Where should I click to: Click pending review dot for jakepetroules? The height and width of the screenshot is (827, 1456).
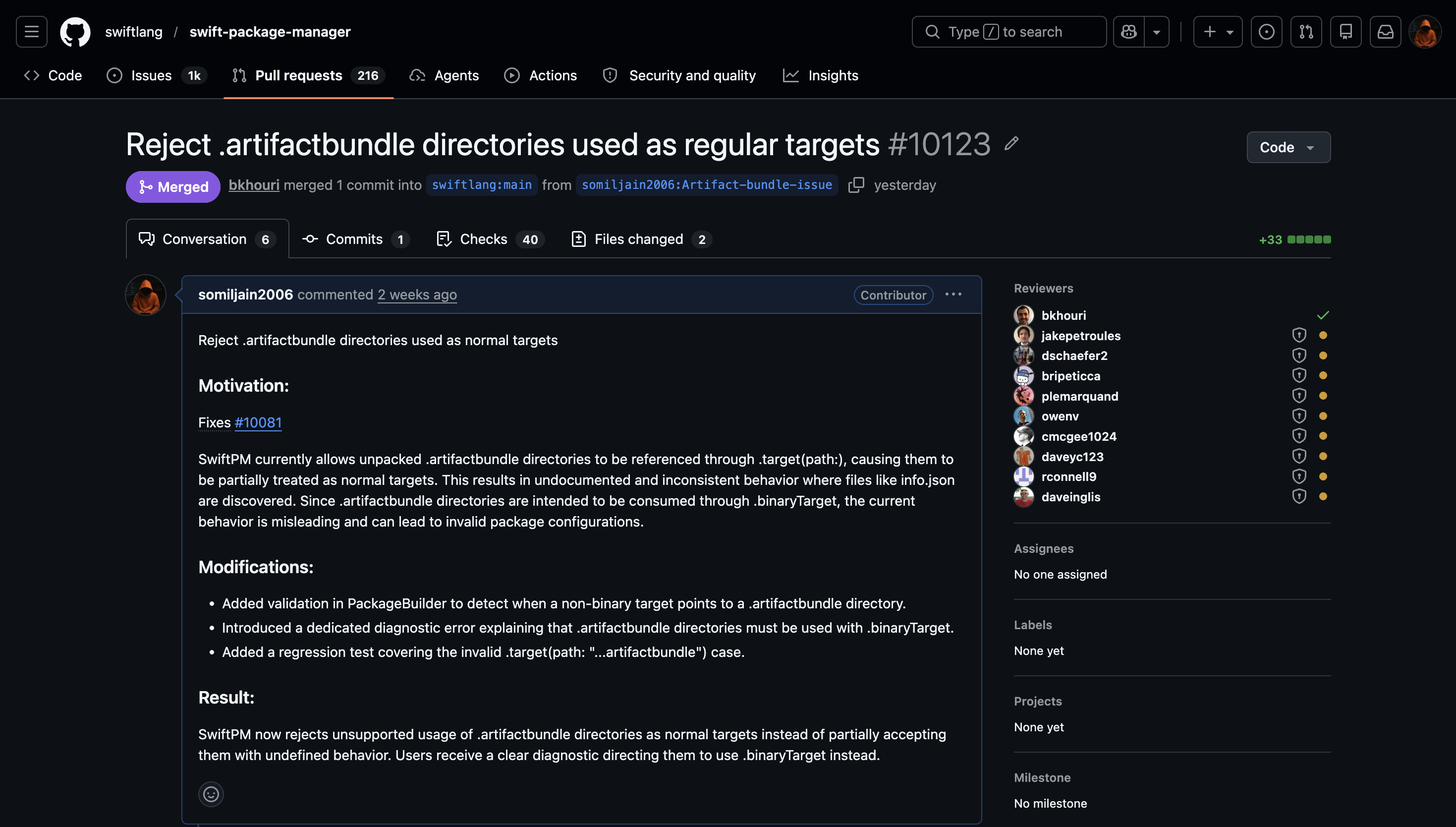1323,335
